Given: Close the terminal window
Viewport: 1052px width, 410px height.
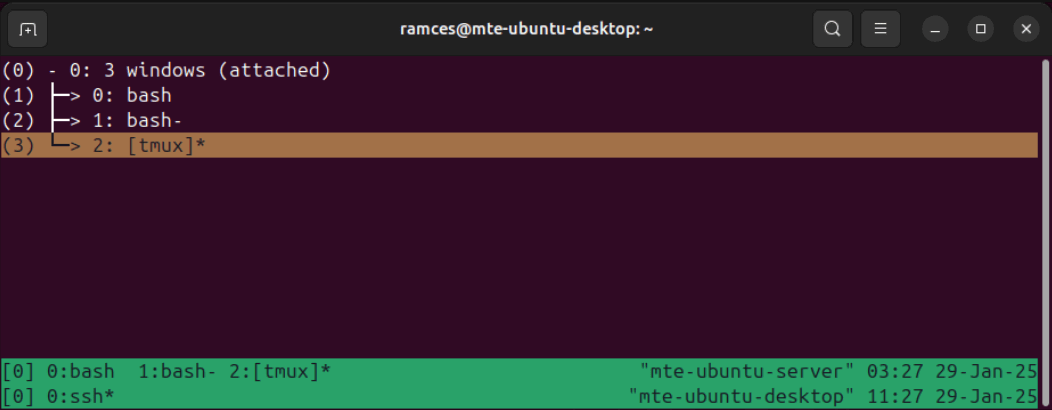Looking at the screenshot, I should coord(1025,29).
